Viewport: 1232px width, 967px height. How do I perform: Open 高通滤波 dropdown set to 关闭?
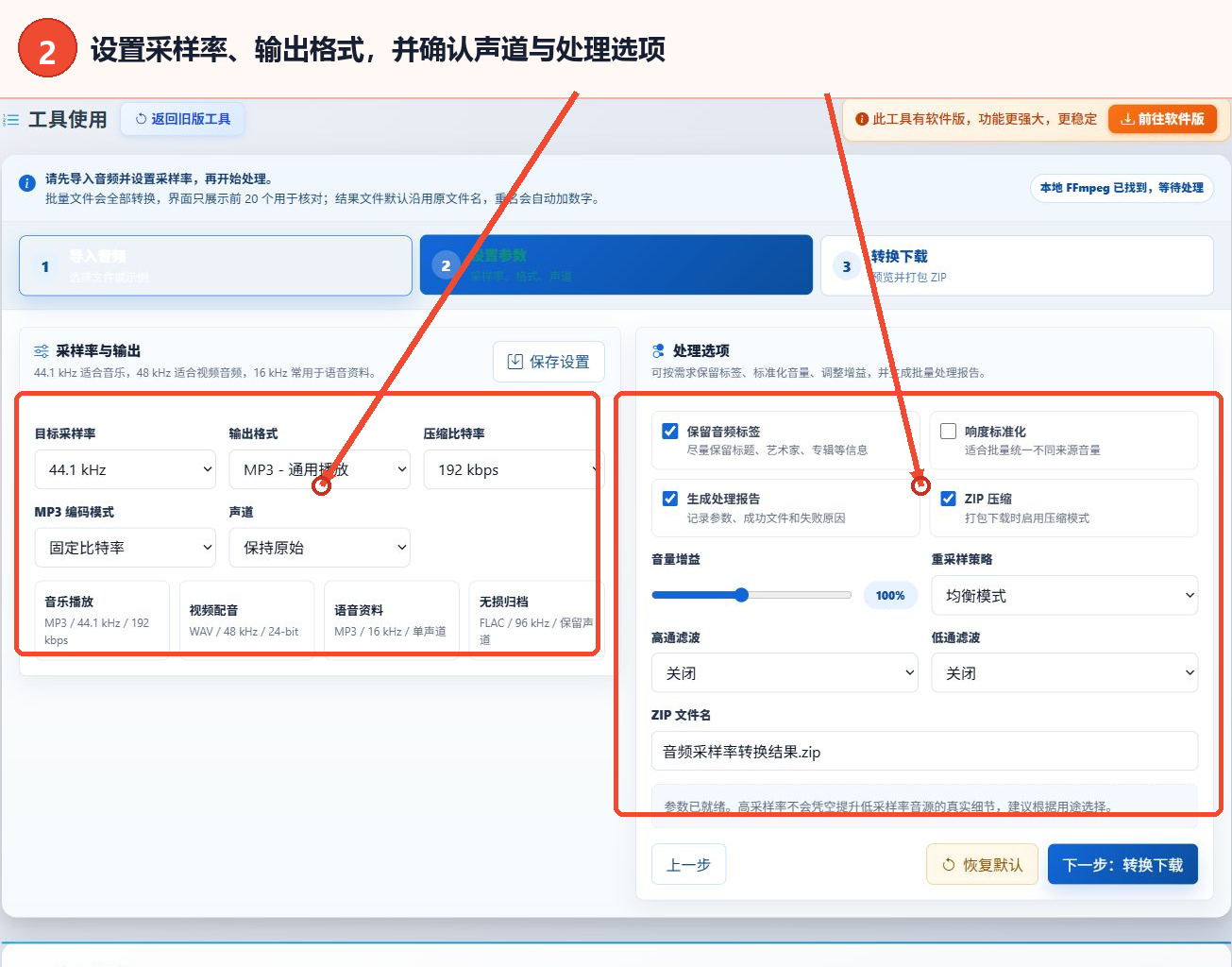tap(785, 673)
